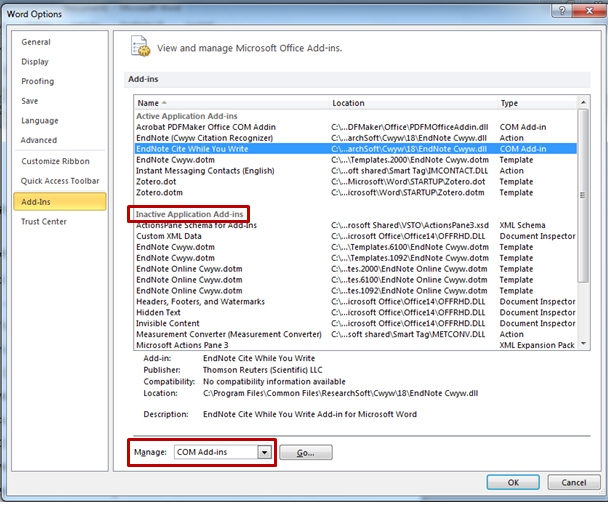Select EndNote (Cwyw Citation Recognizer) row
The height and width of the screenshot is (505, 610).
pyautogui.click(x=356, y=138)
